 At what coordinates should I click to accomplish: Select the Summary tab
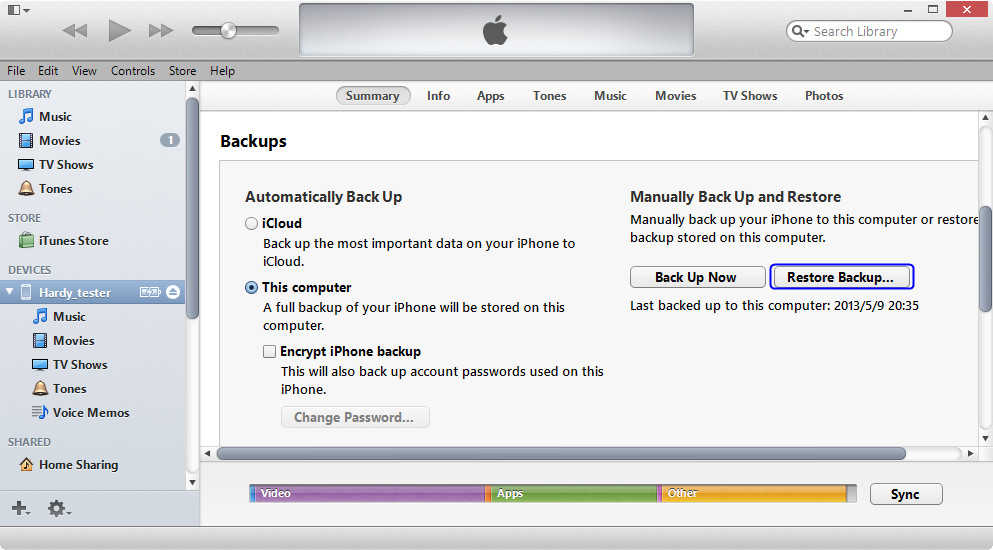click(372, 96)
